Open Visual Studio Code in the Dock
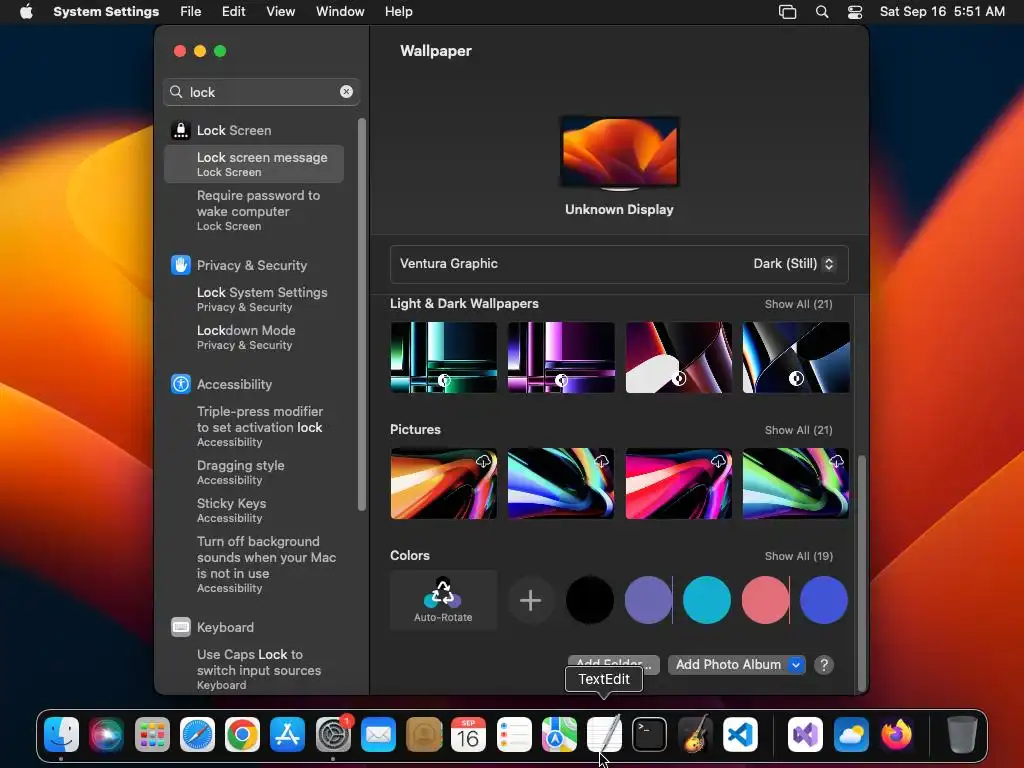This screenshot has width=1024, height=768. 740,735
